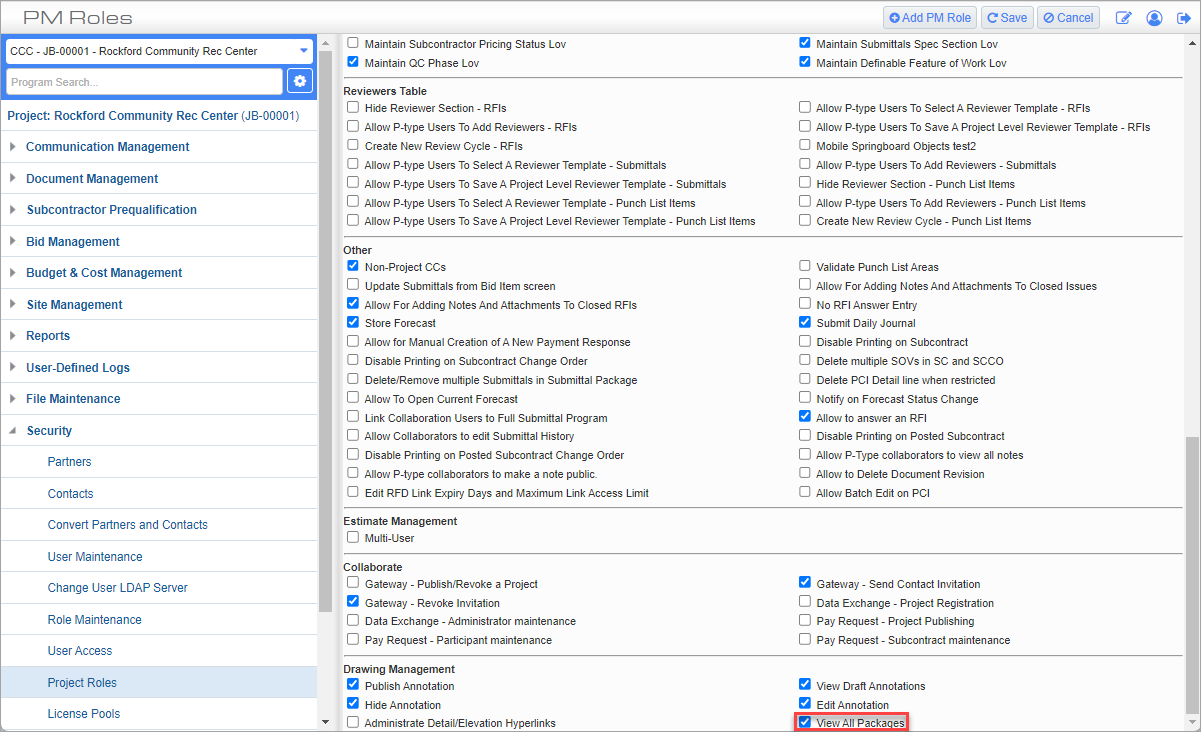
Task: Collapse the Security menu section
Action: (x=49, y=431)
